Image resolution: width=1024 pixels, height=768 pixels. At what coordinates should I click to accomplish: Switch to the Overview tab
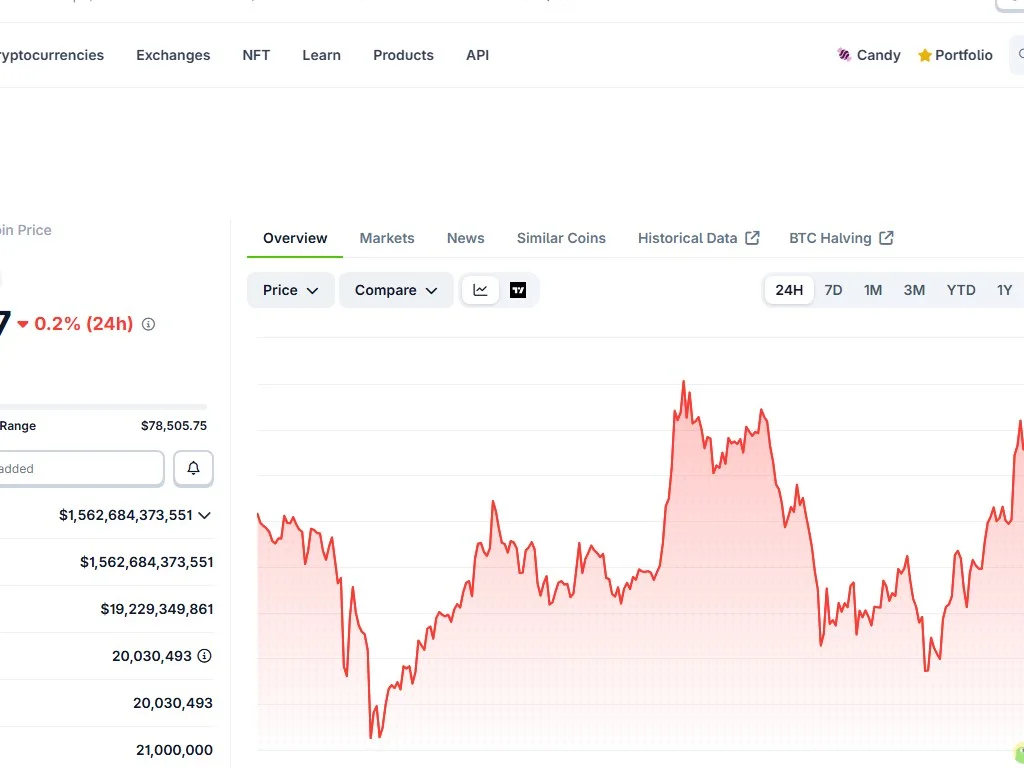(x=295, y=238)
